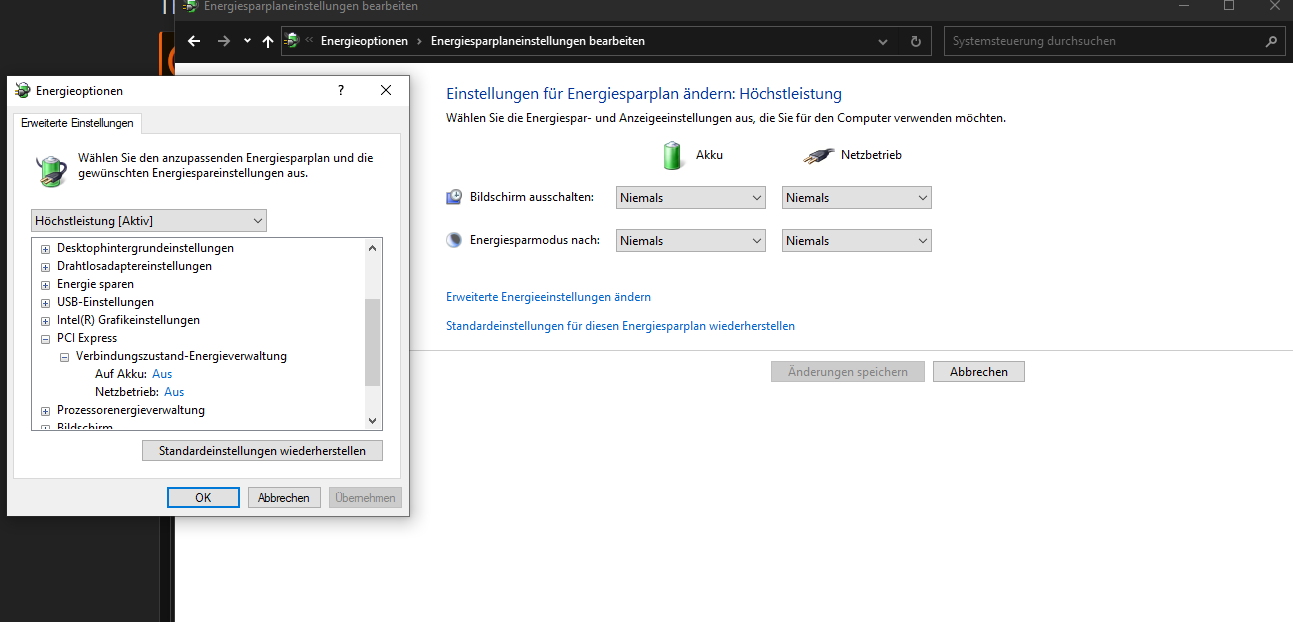The image size is (1293, 622).
Task: Maximize the Energiesparplaneinstellungen window
Action: (x=1229, y=6)
